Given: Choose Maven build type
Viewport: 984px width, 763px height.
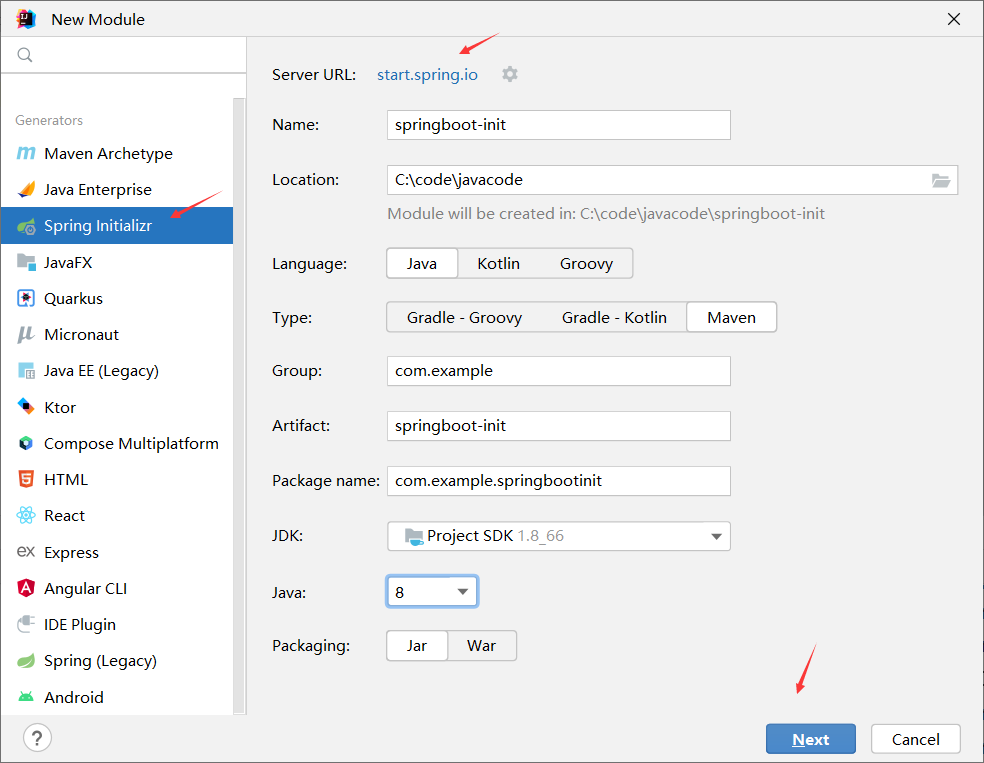Looking at the screenshot, I should 731,317.
